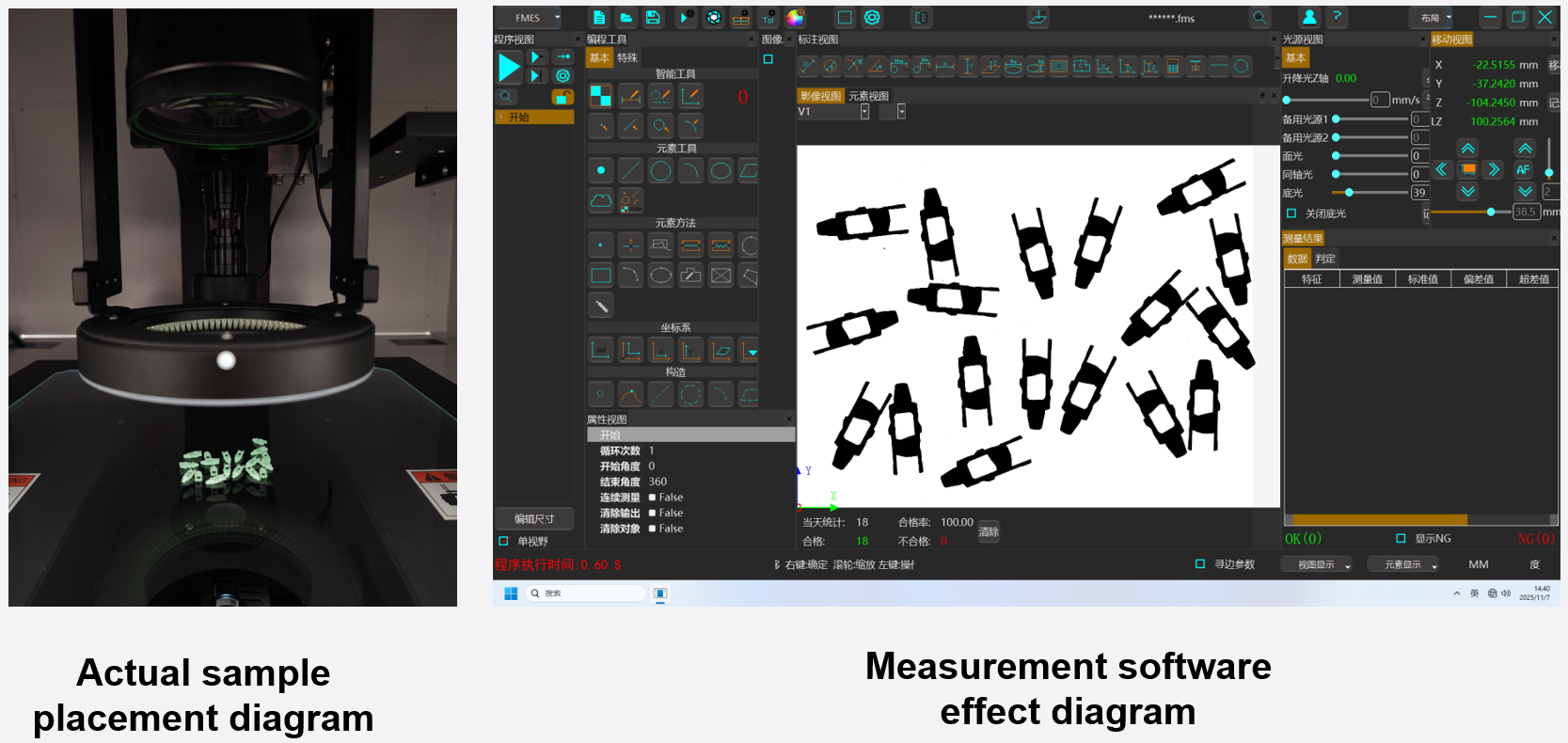Toggle 单视野 checkbox
1568x743 pixels.
pyautogui.click(x=503, y=541)
